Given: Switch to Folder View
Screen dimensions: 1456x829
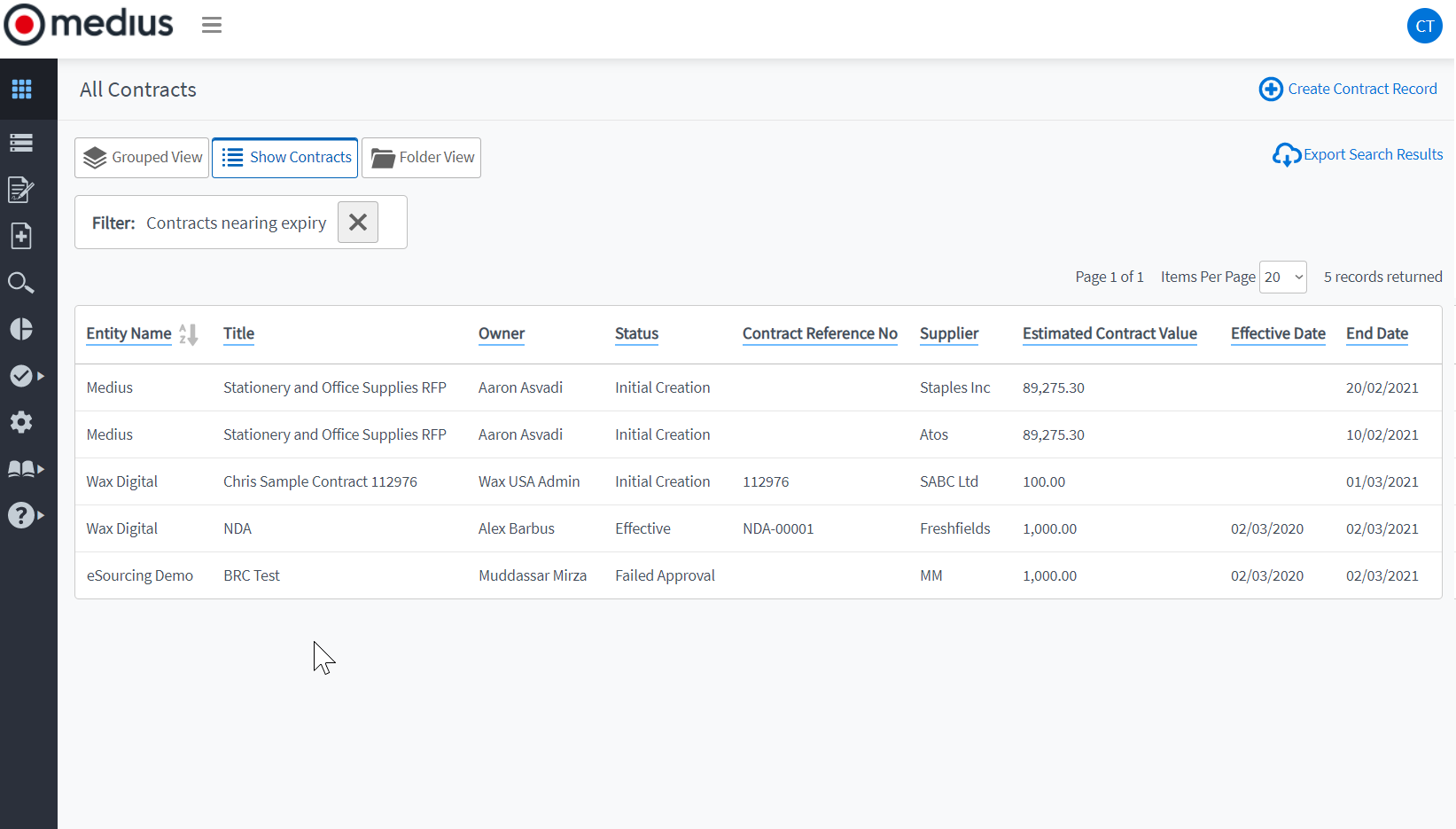Looking at the screenshot, I should tap(421, 158).
